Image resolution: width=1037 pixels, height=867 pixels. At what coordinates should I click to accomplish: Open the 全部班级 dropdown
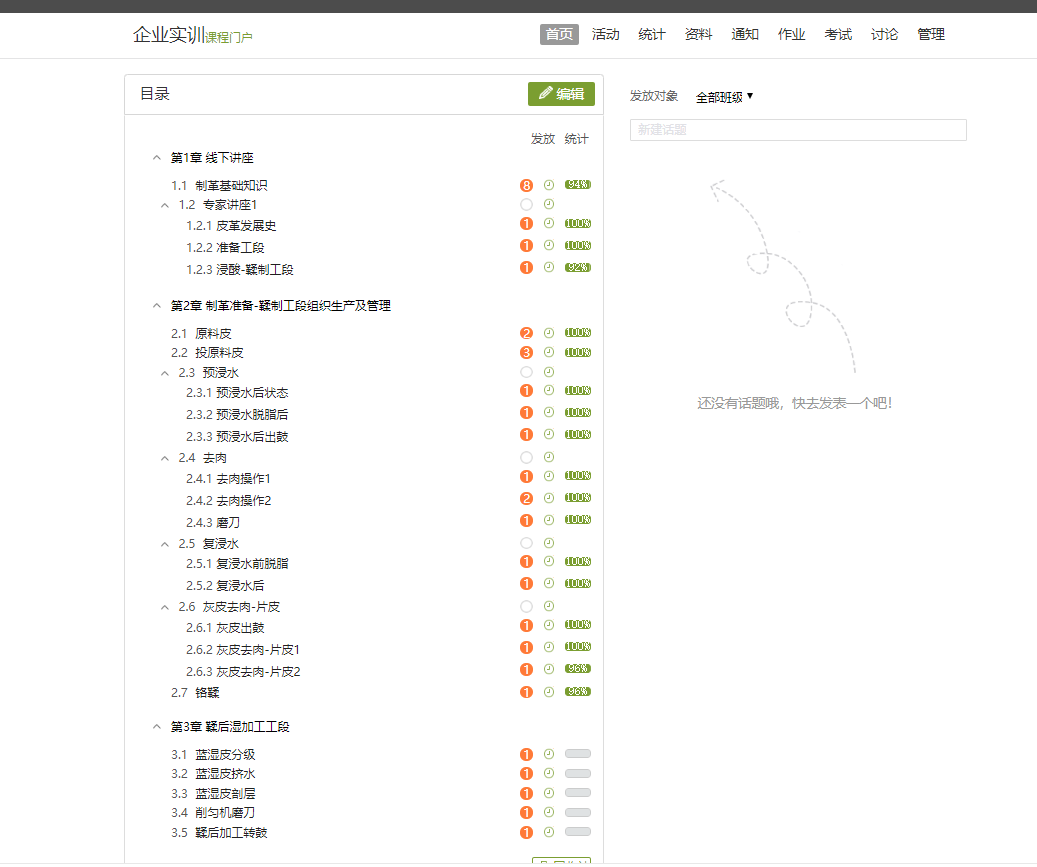(x=724, y=97)
